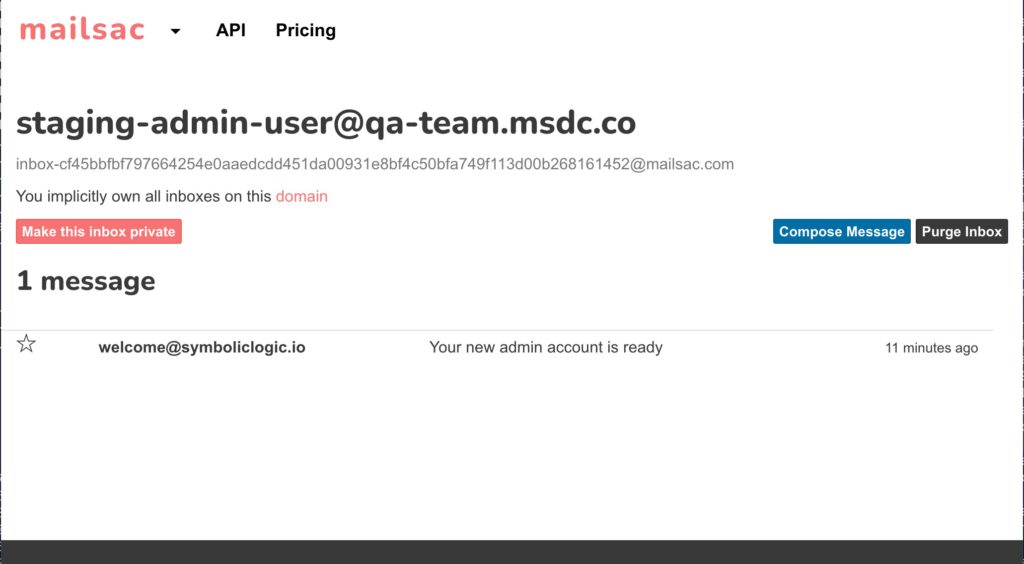Viewport: 1024px width, 564px height.
Task: Click the inbox-cf45bbf… mailsac.com address
Action: pos(375,164)
